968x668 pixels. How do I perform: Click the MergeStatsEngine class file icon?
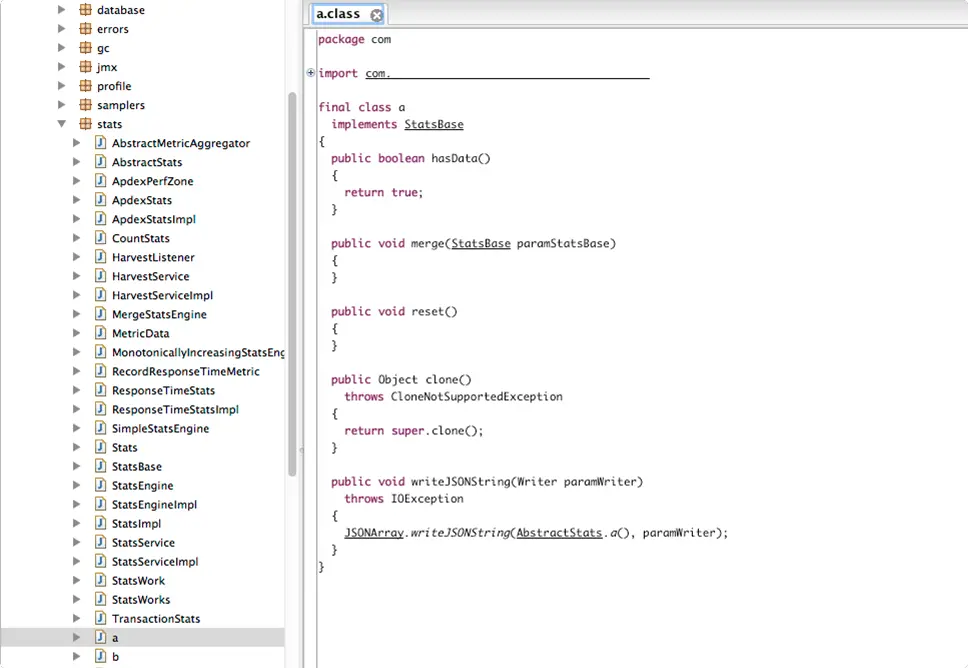tap(101, 314)
